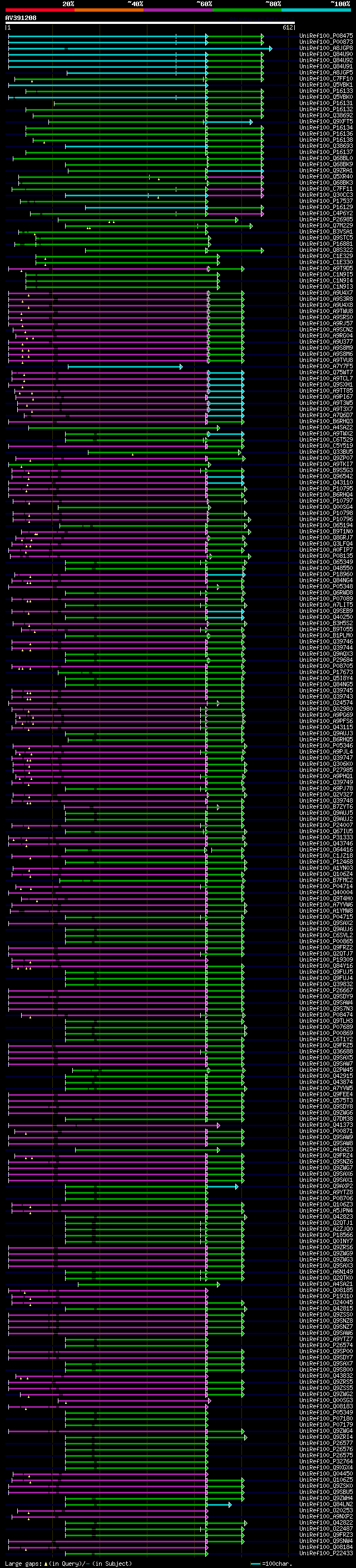Select the query name AV391208
This screenshot has height=1568, width=356.
[x=21, y=18]
